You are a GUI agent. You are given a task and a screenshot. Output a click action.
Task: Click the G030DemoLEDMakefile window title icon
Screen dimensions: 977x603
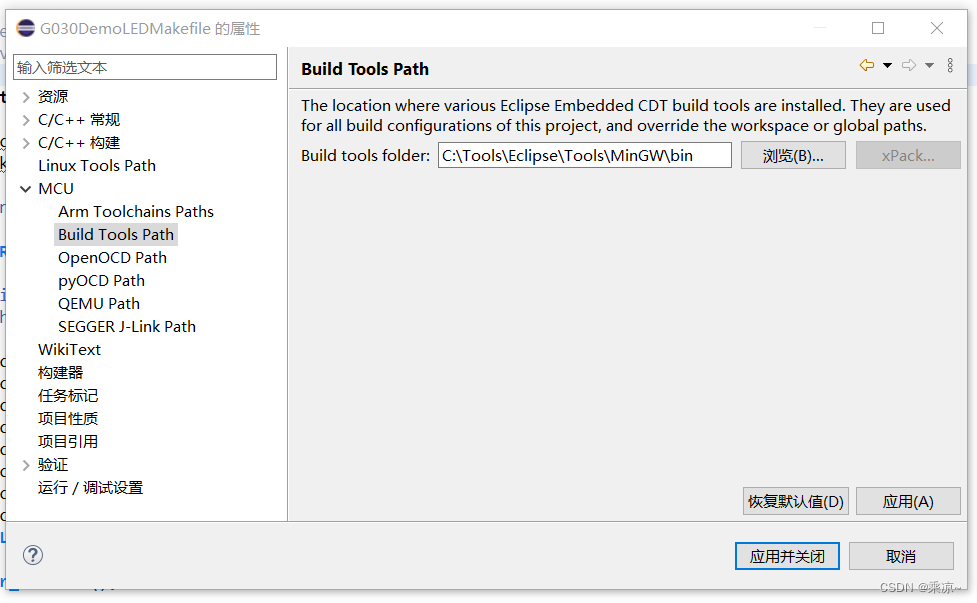(x=25, y=27)
